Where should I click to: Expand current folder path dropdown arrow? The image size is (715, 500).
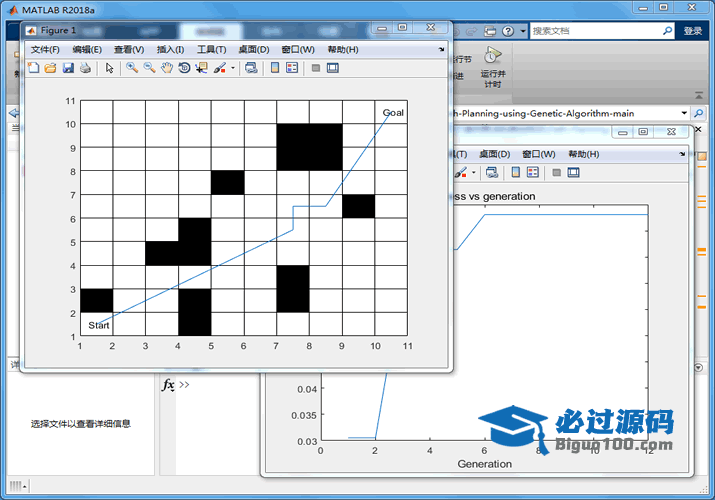click(x=684, y=113)
